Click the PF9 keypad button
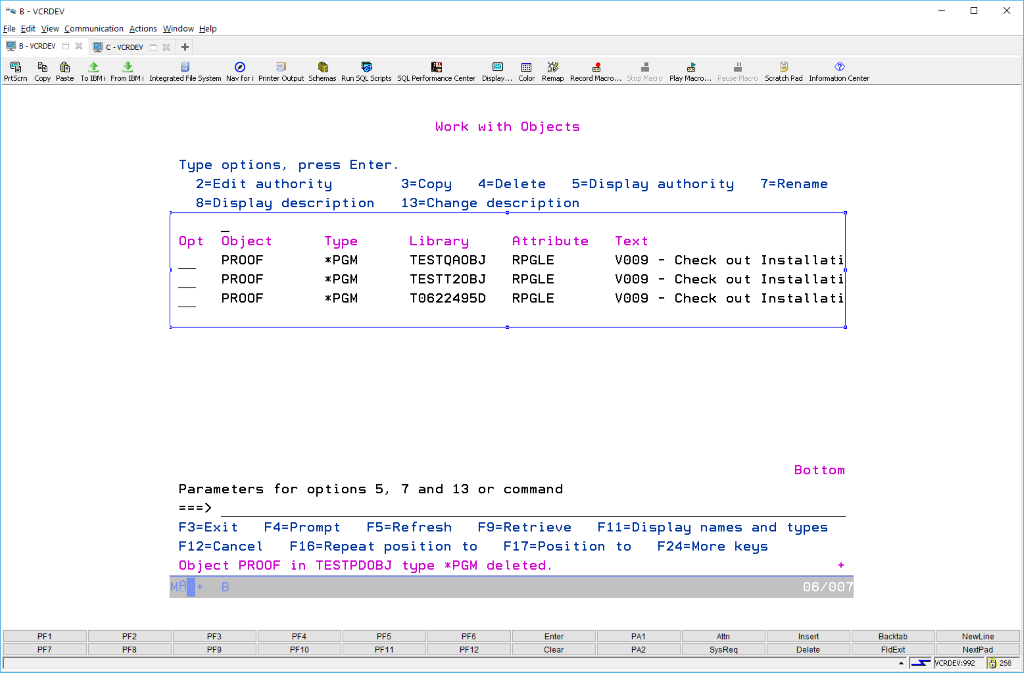This screenshot has width=1024, height=673. 214,650
